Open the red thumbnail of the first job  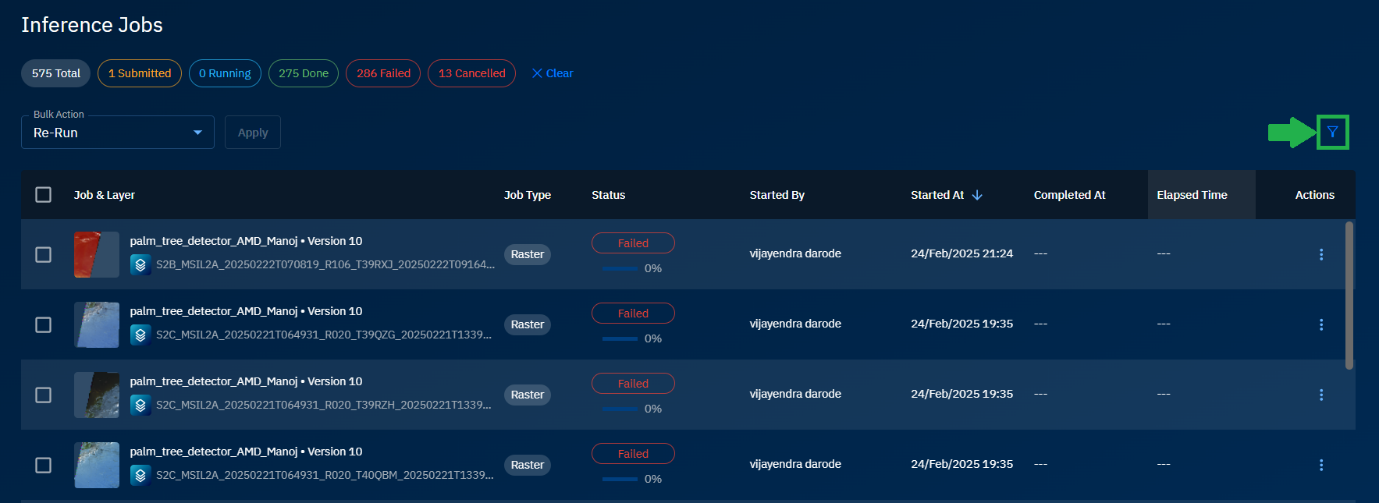(96, 255)
